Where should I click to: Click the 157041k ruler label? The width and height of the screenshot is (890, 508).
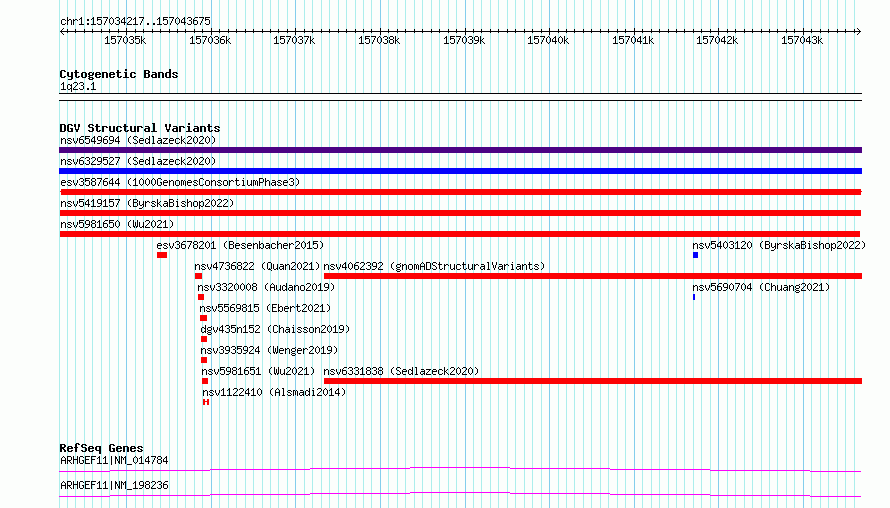(633, 41)
